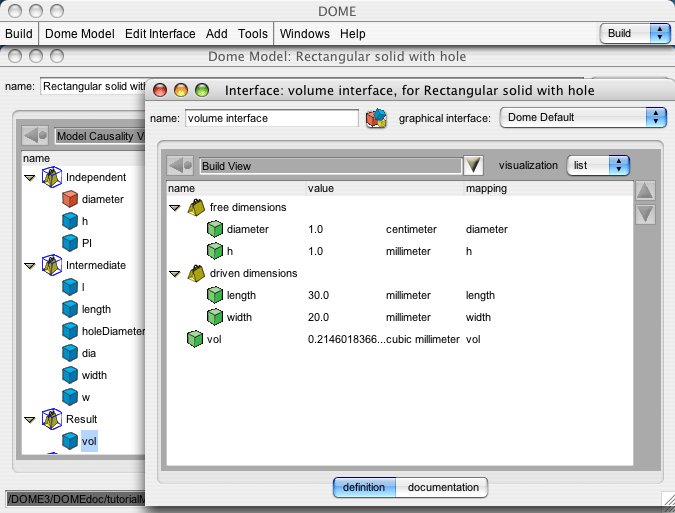Open the Windows menu
The height and width of the screenshot is (513, 675).
coord(304,34)
